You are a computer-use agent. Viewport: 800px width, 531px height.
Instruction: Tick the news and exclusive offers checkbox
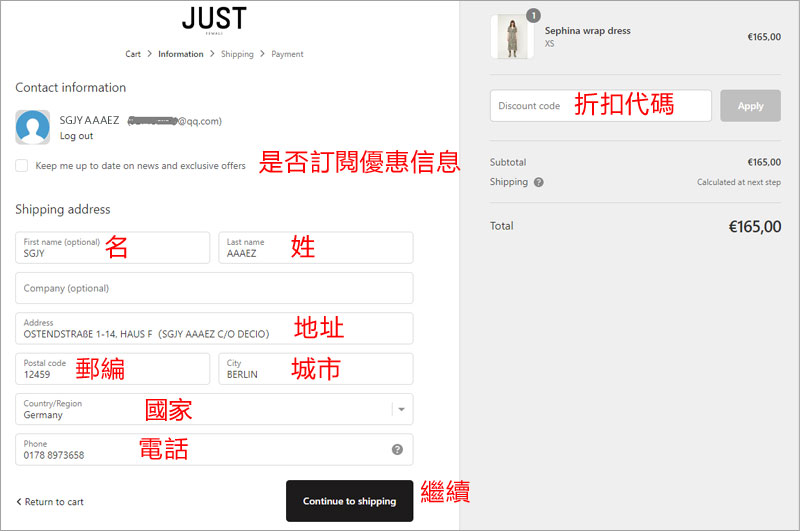(x=21, y=165)
